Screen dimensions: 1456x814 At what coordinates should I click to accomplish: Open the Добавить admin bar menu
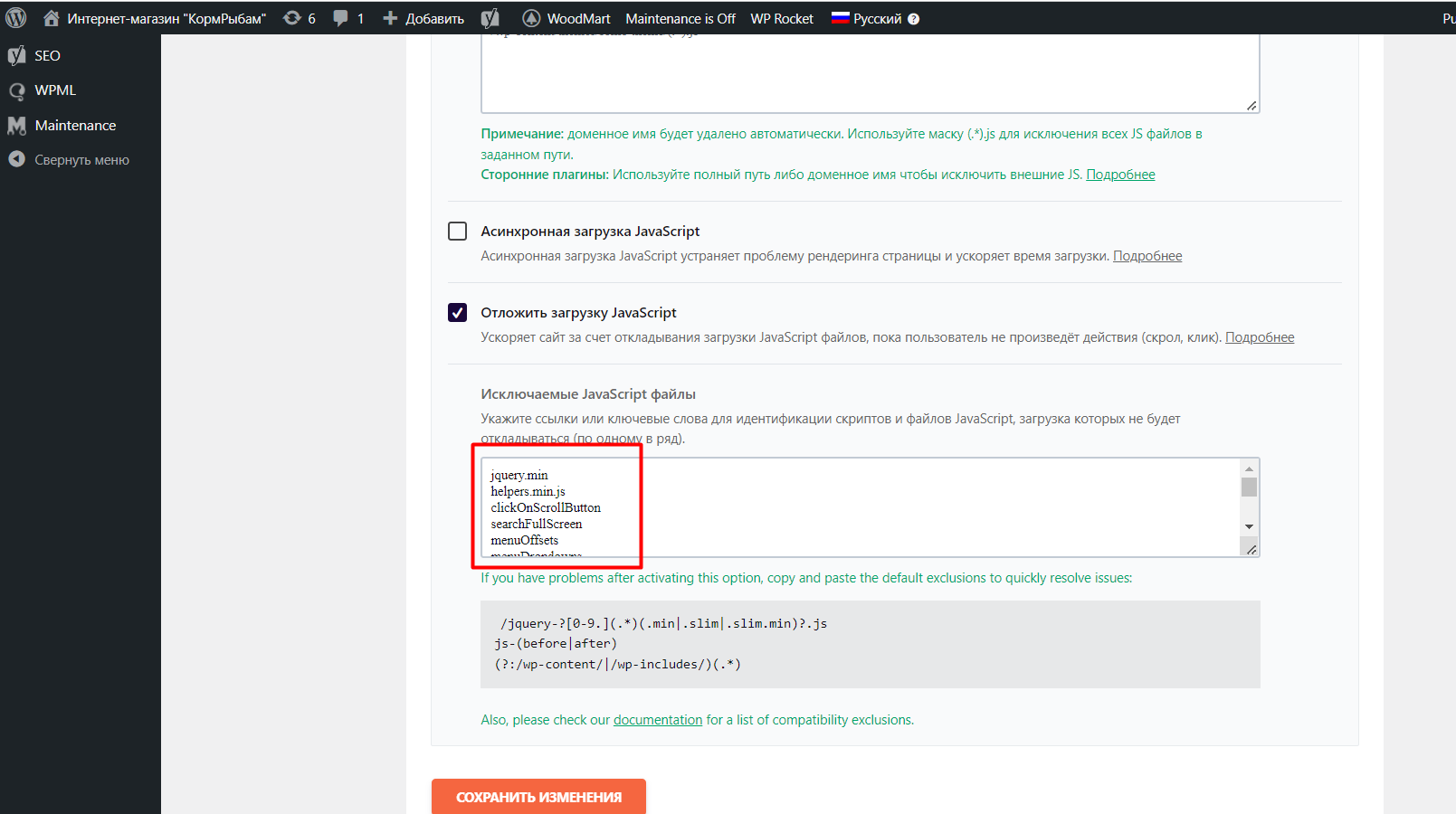[423, 18]
